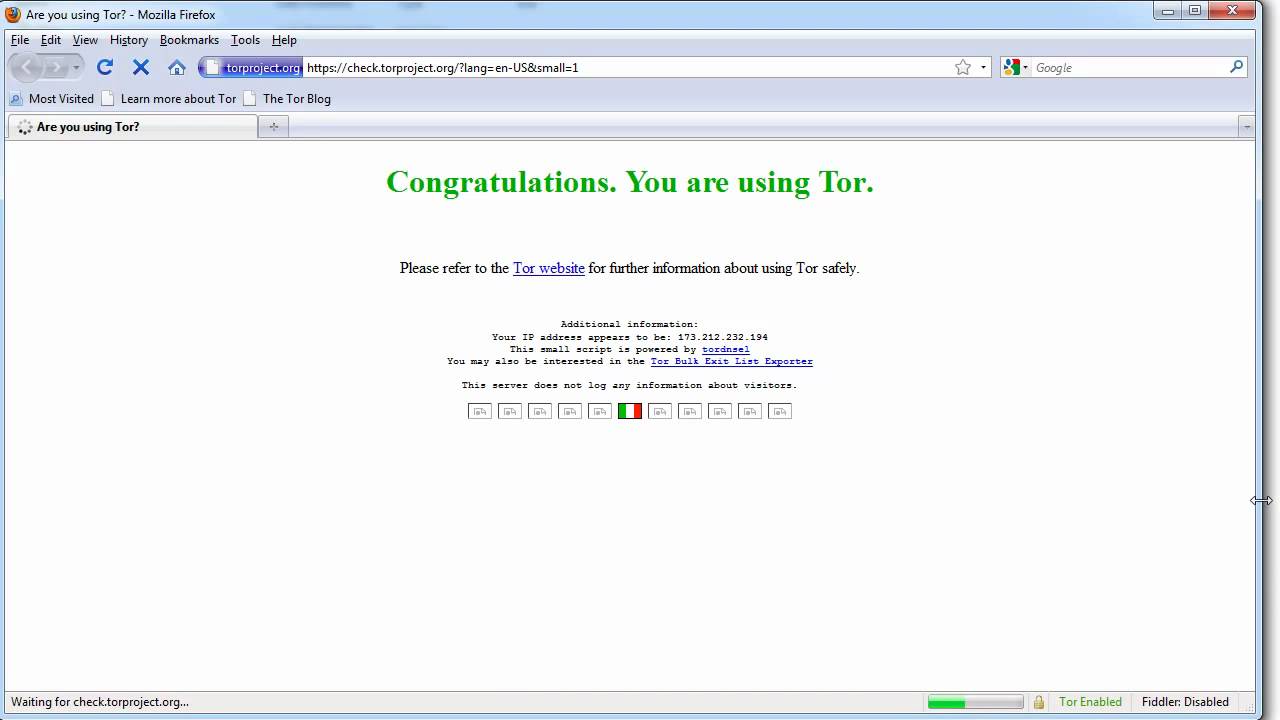This screenshot has width=1280, height=720.
Task: Go to the Home page
Action: (177, 67)
